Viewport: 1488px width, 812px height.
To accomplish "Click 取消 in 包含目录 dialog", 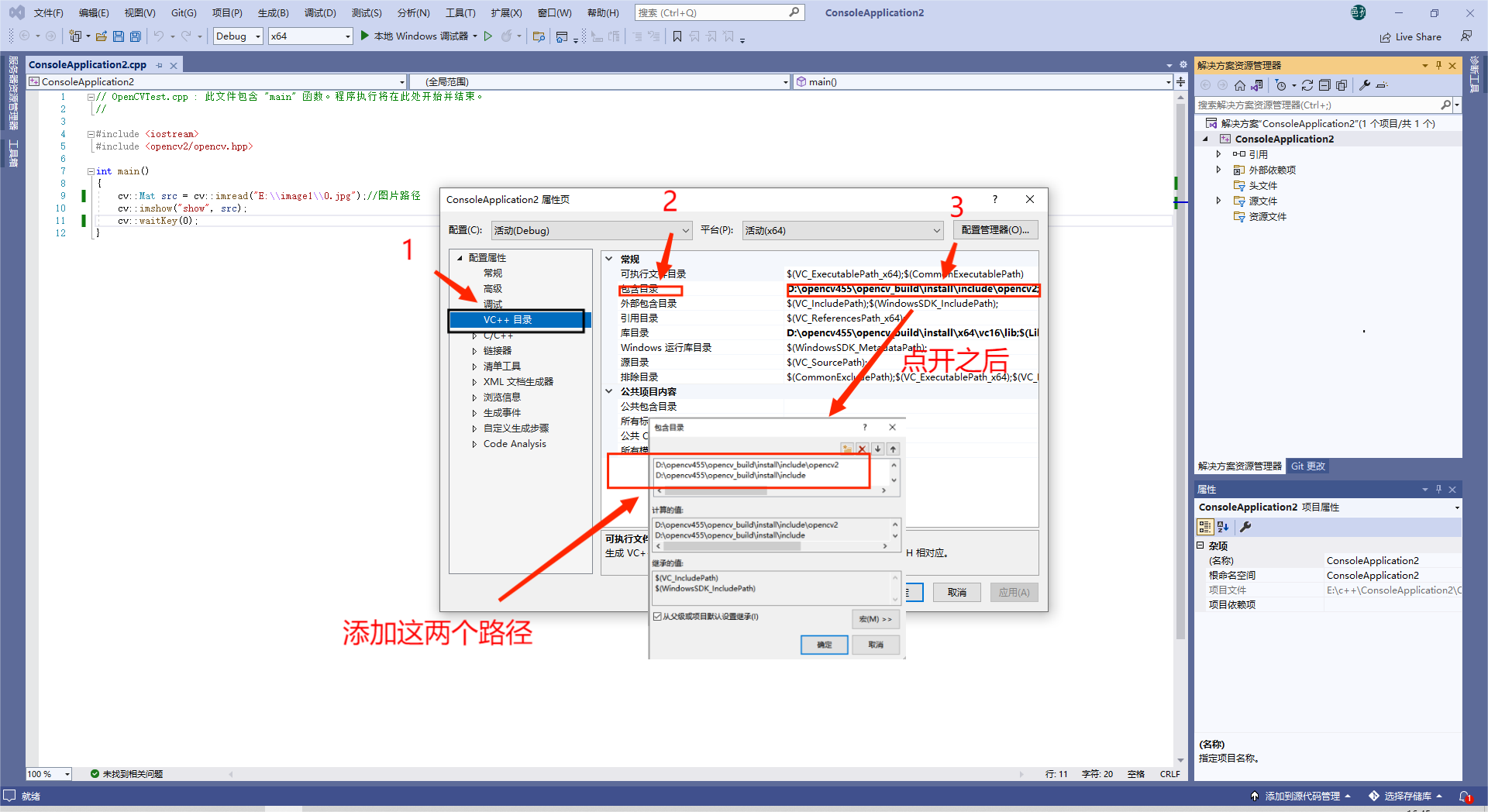I will tap(876, 645).
